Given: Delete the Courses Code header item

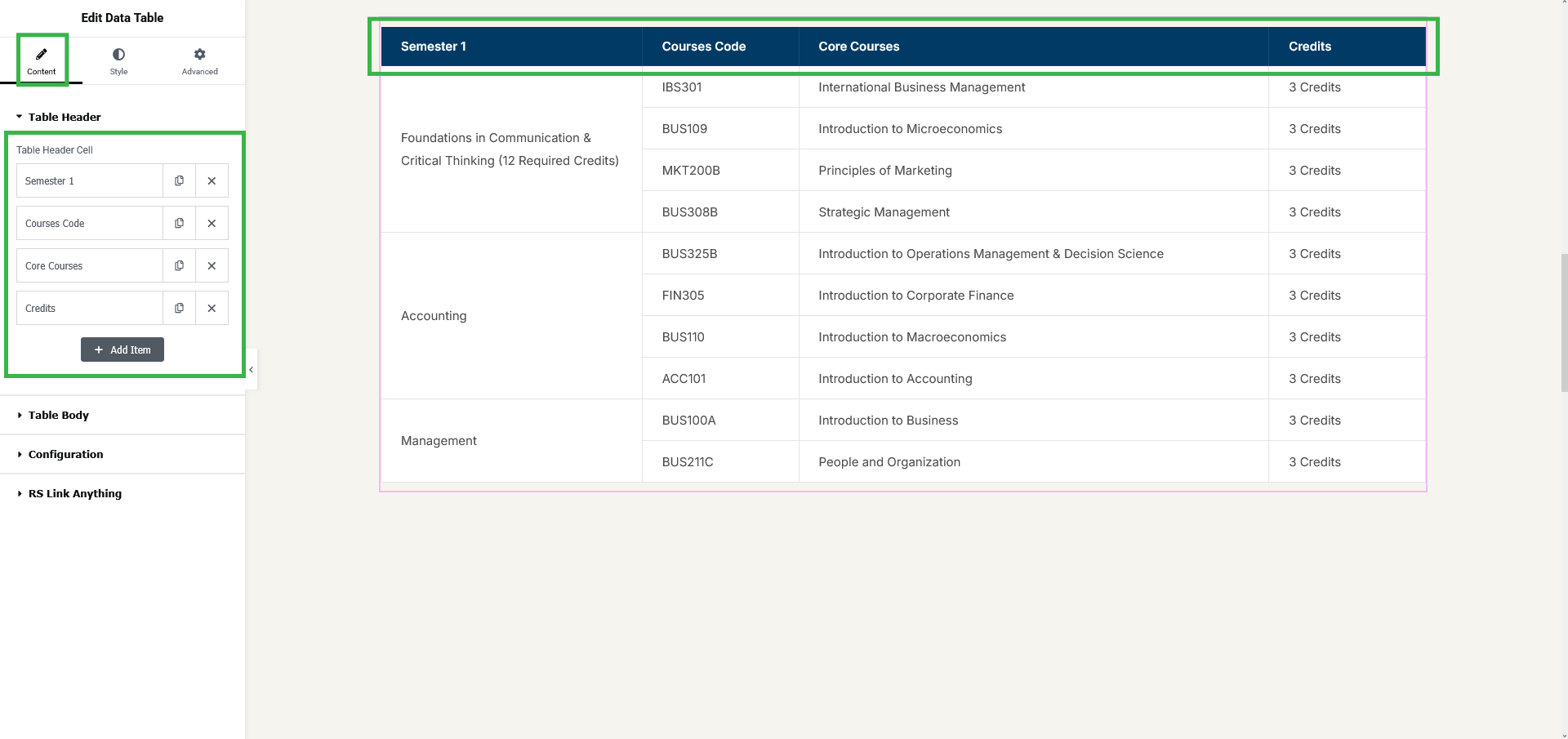Looking at the screenshot, I should coord(212,223).
